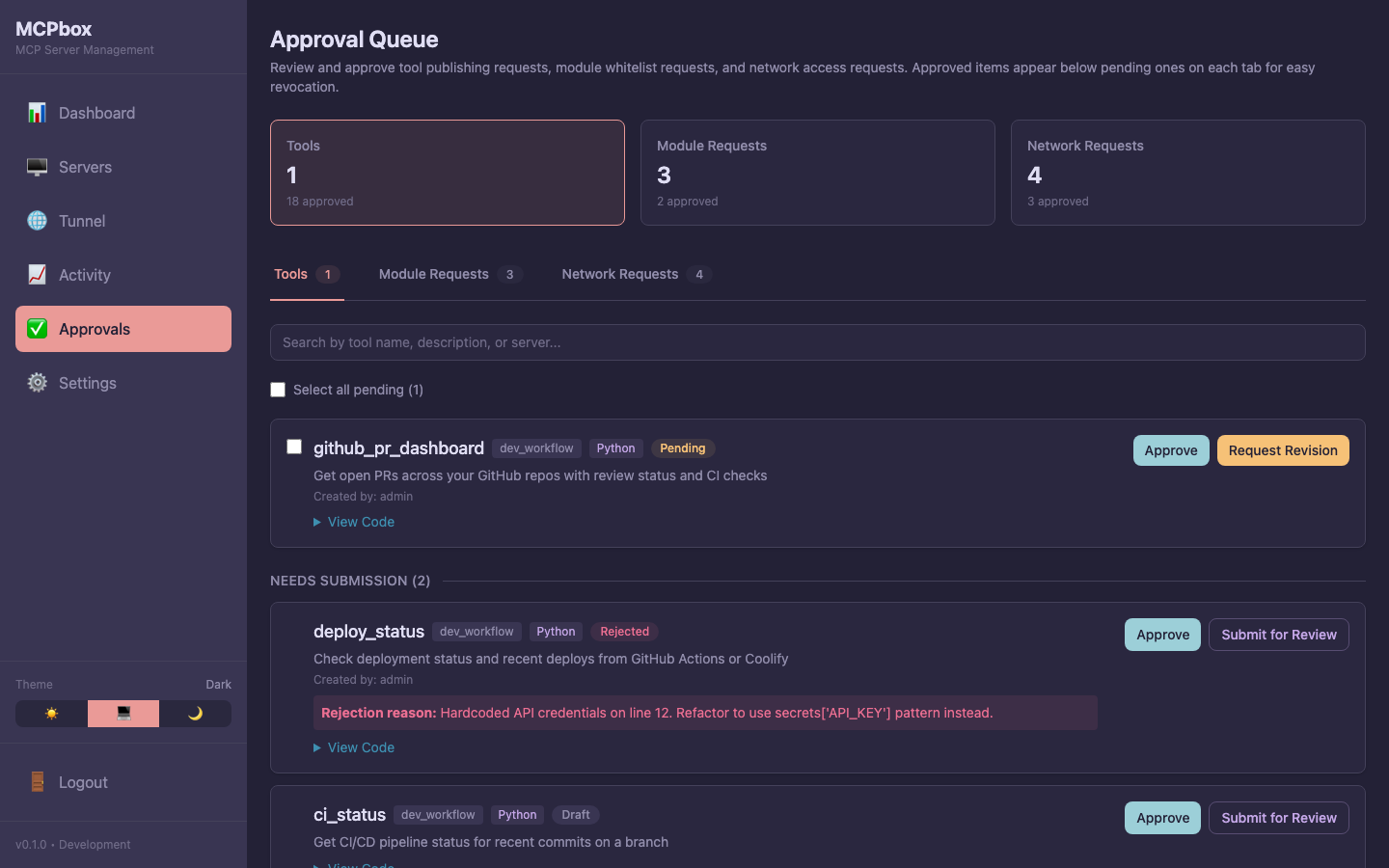
Task: Log out using the door icon
Action: [x=37, y=782]
